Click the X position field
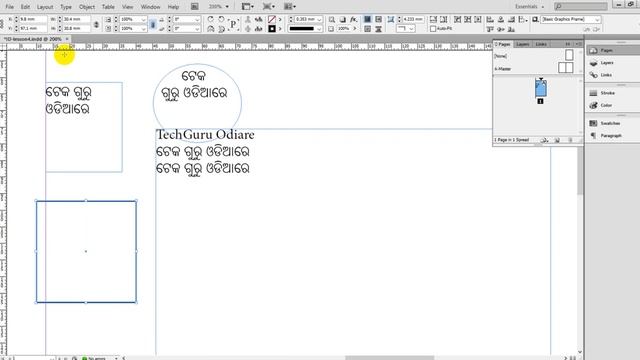The height and width of the screenshot is (360, 640). tap(33, 19)
